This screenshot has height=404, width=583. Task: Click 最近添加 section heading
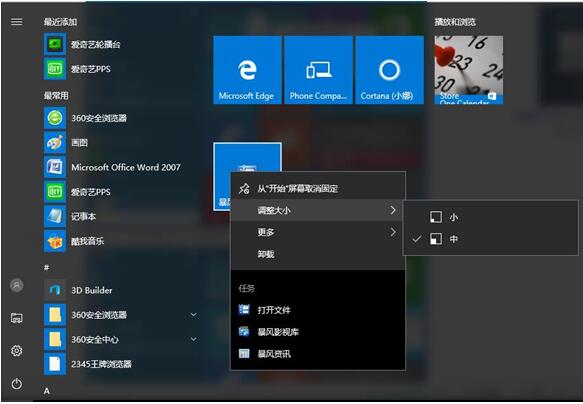[61, 22]
